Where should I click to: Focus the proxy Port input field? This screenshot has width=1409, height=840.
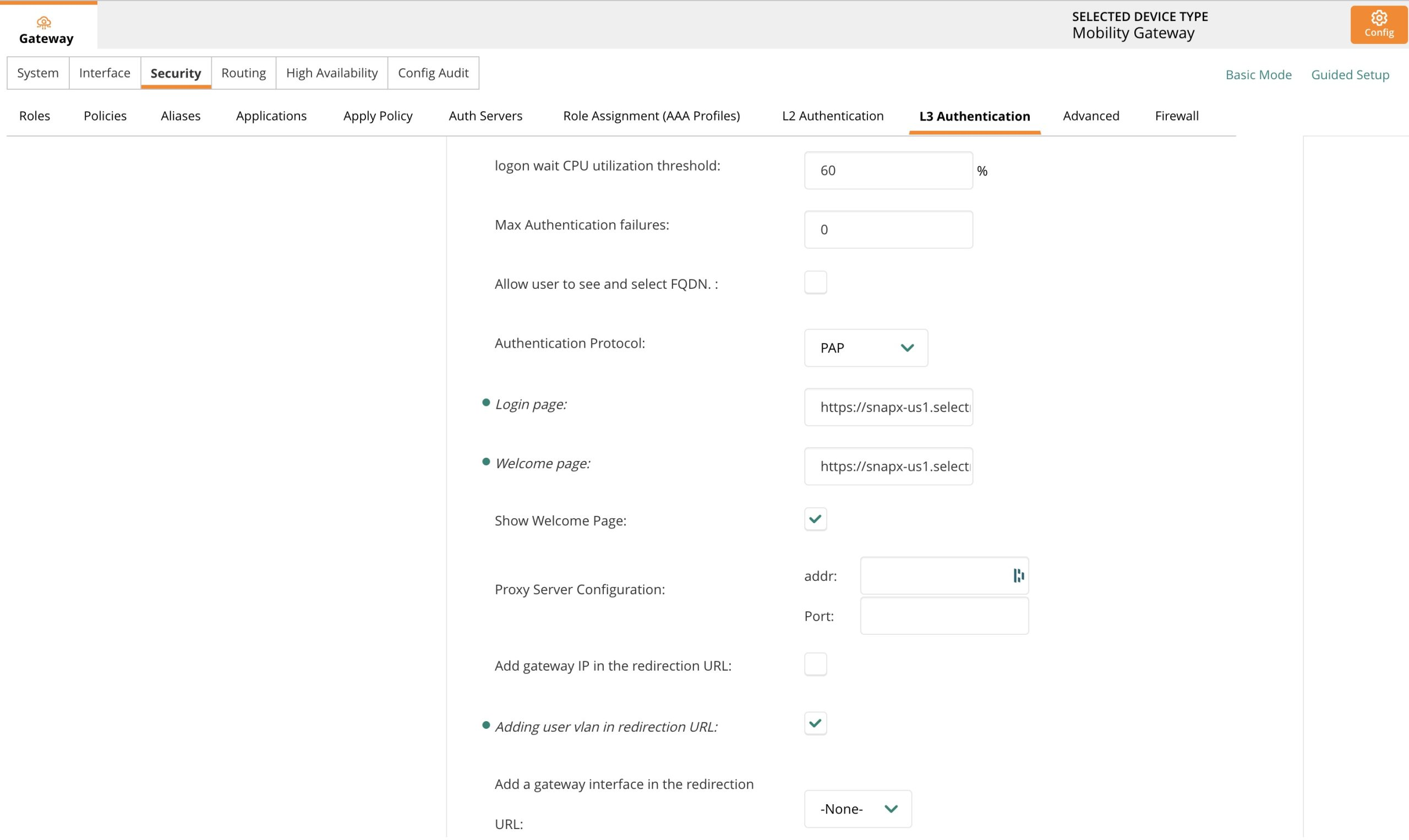point(943,616)
